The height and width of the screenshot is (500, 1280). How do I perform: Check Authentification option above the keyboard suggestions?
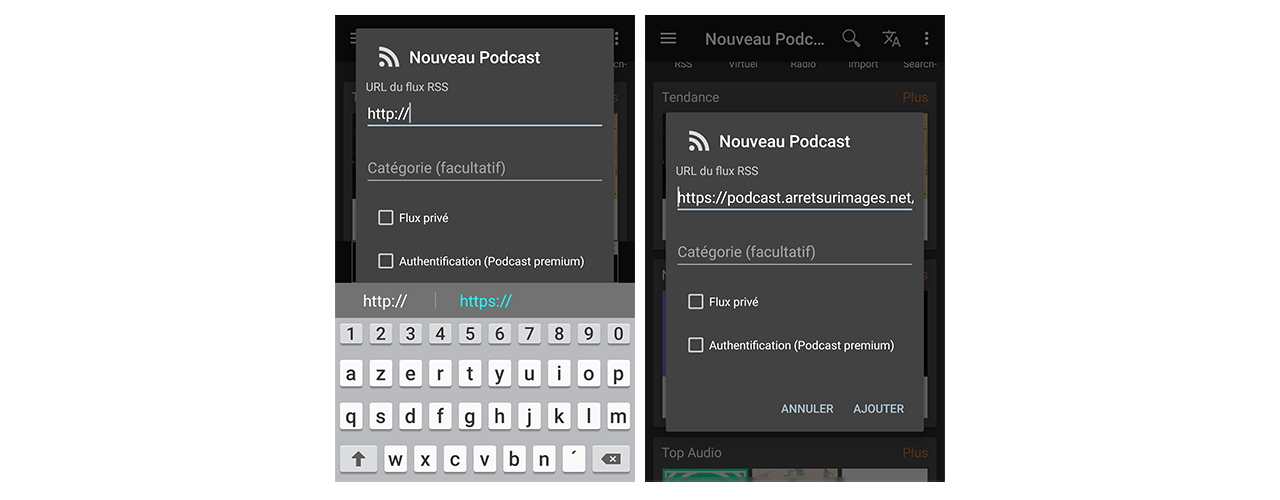coord(386,261)
